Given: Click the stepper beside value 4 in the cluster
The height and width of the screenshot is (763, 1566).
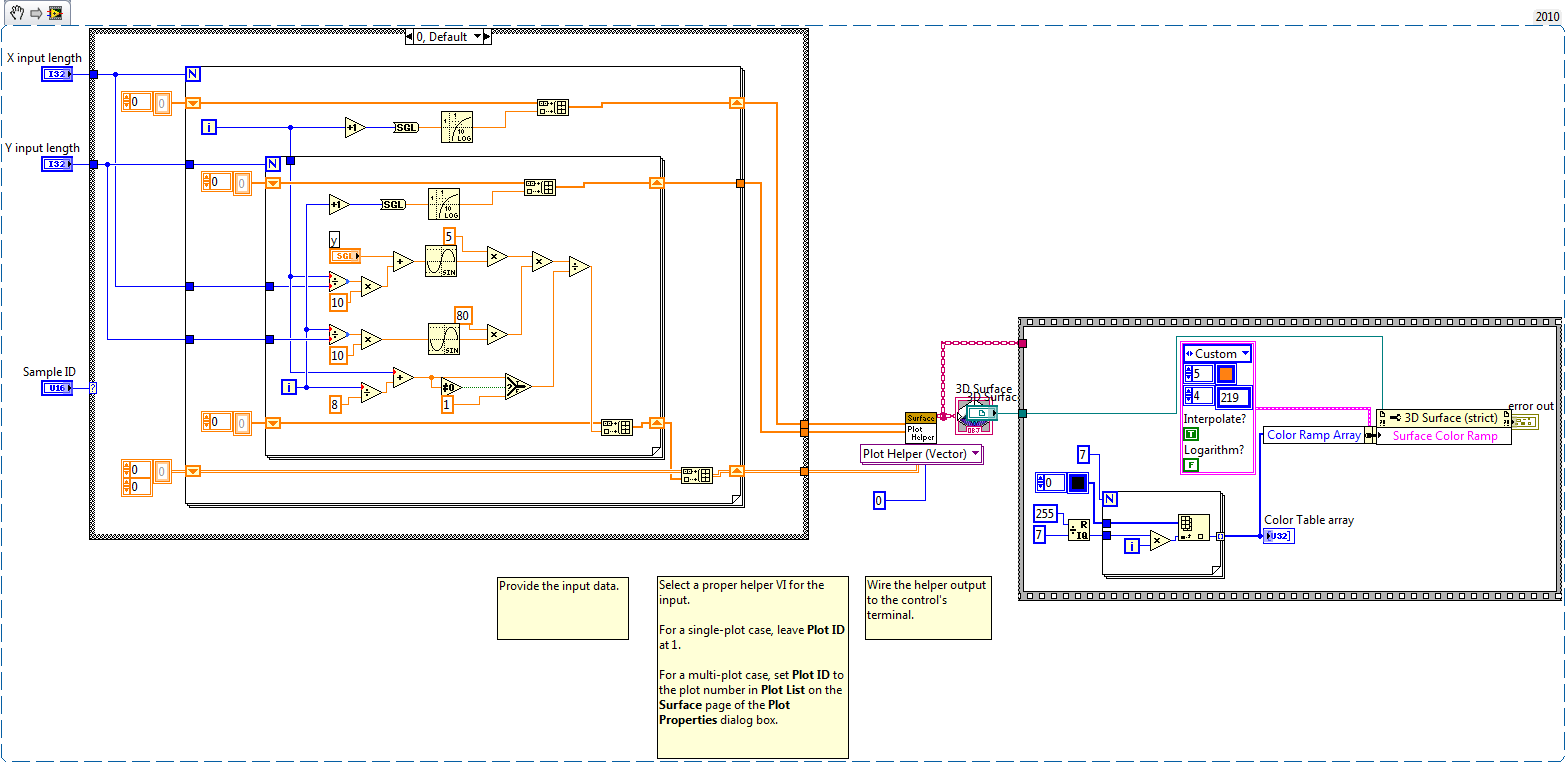Looking at the screenshot, I should [x=1188, y=397].
